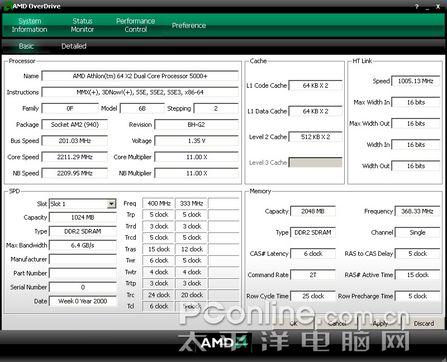Click the Twr 6 clock cell

point(159,260)
